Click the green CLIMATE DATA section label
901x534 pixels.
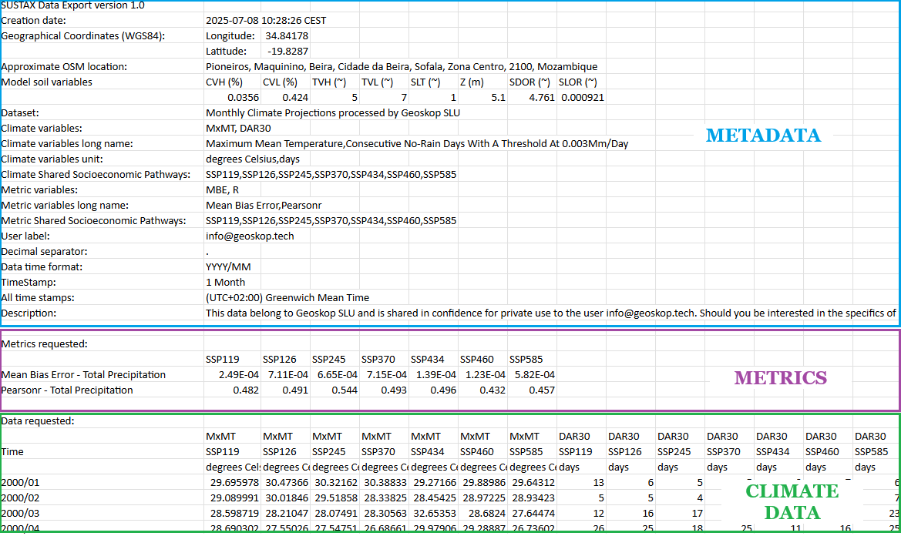point(792,502)
